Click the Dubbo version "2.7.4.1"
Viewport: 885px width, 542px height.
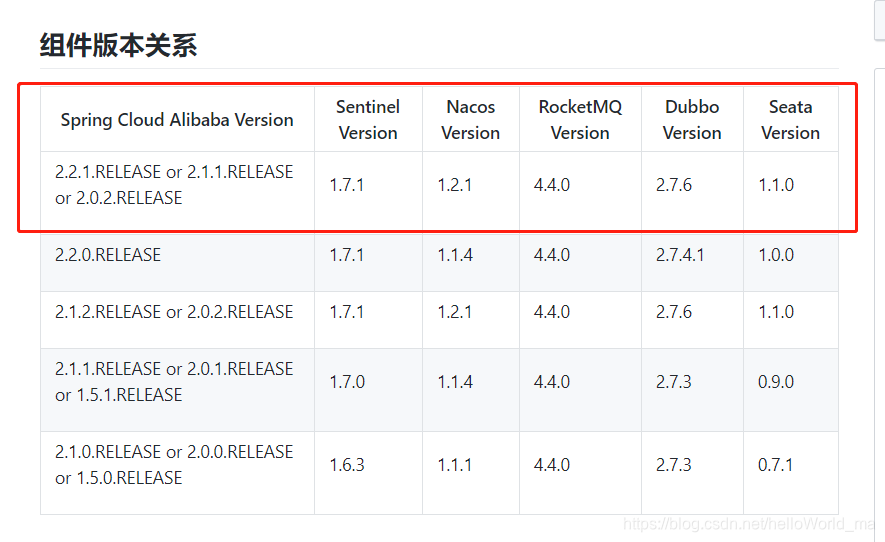pyautogui.click(x=680, y=255)
